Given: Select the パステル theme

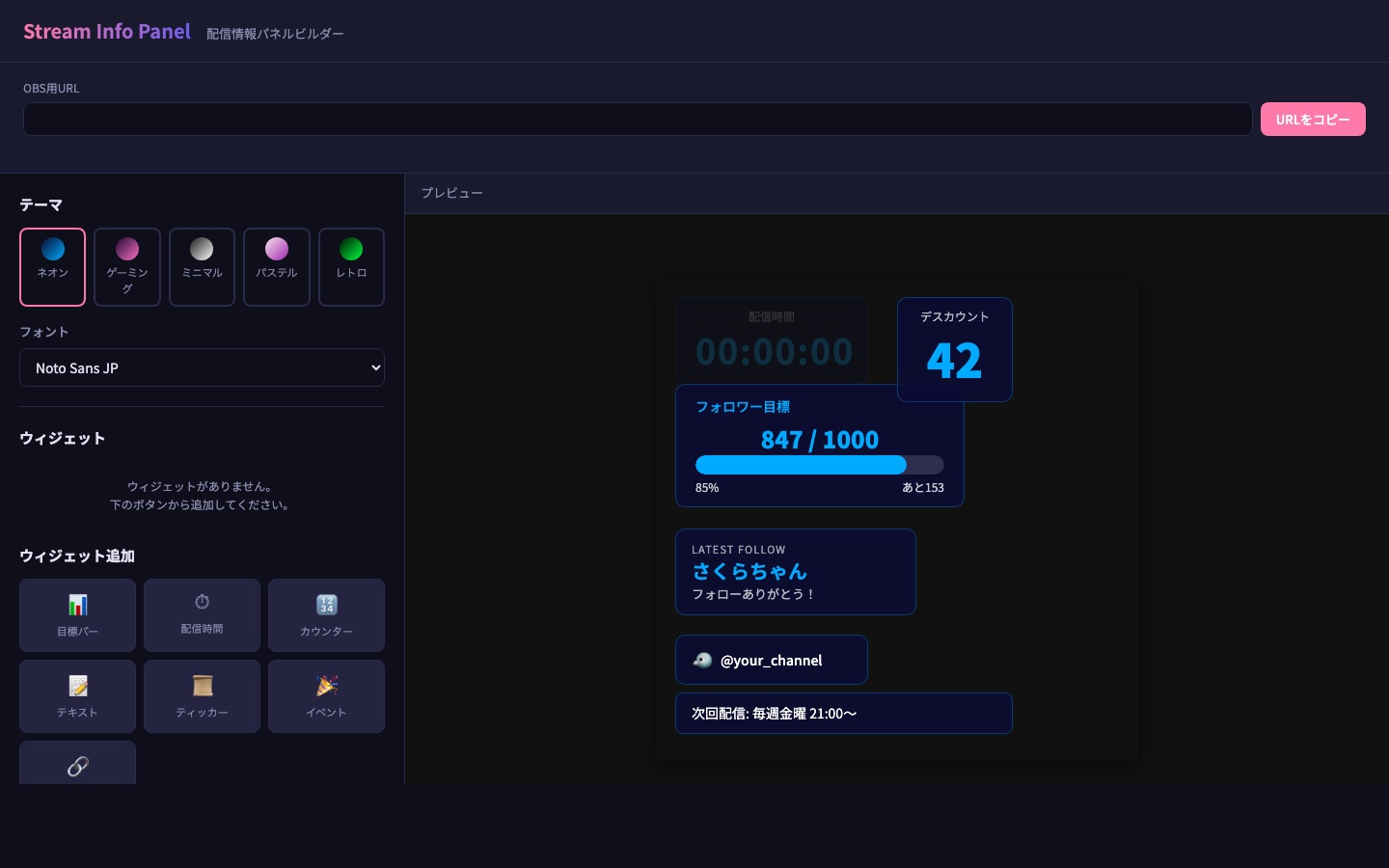Looking at the screenshot, I should click(x=277, y=267).
